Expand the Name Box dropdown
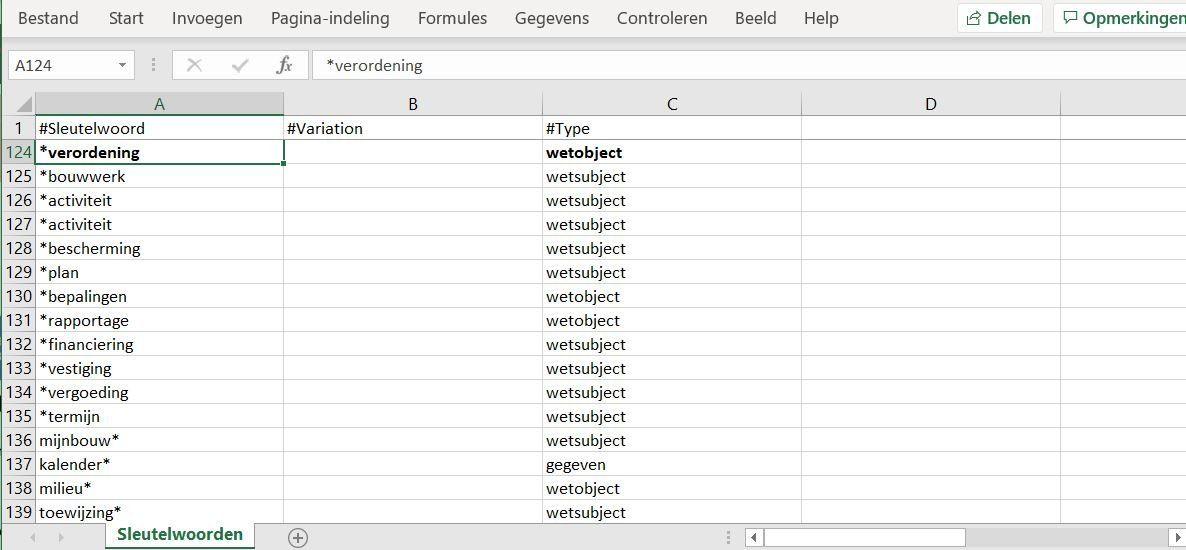 tap(123, 66)
